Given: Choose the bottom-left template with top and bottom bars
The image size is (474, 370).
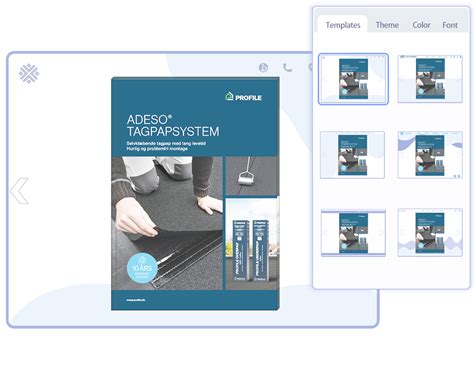Looking at the screenshot, I should coord(353,233).
